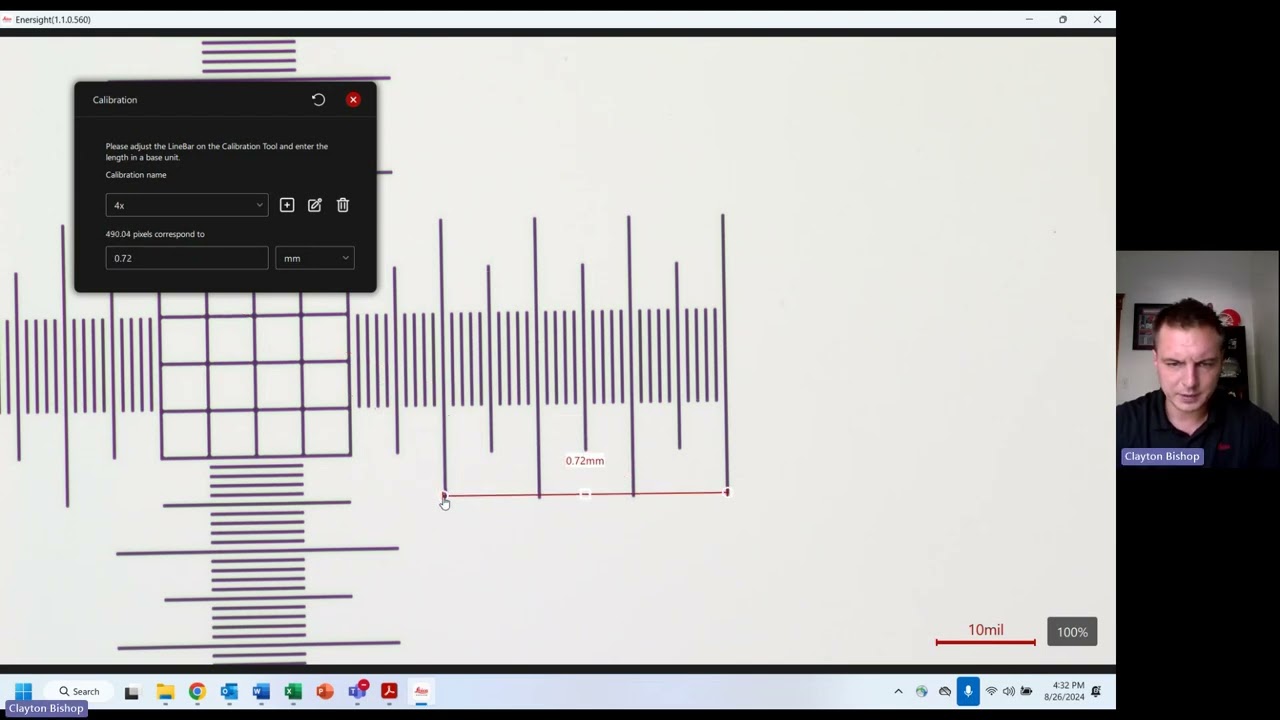Edit the calibration name with the pencil icon
Screen dimensions: 1280x720
315,205
